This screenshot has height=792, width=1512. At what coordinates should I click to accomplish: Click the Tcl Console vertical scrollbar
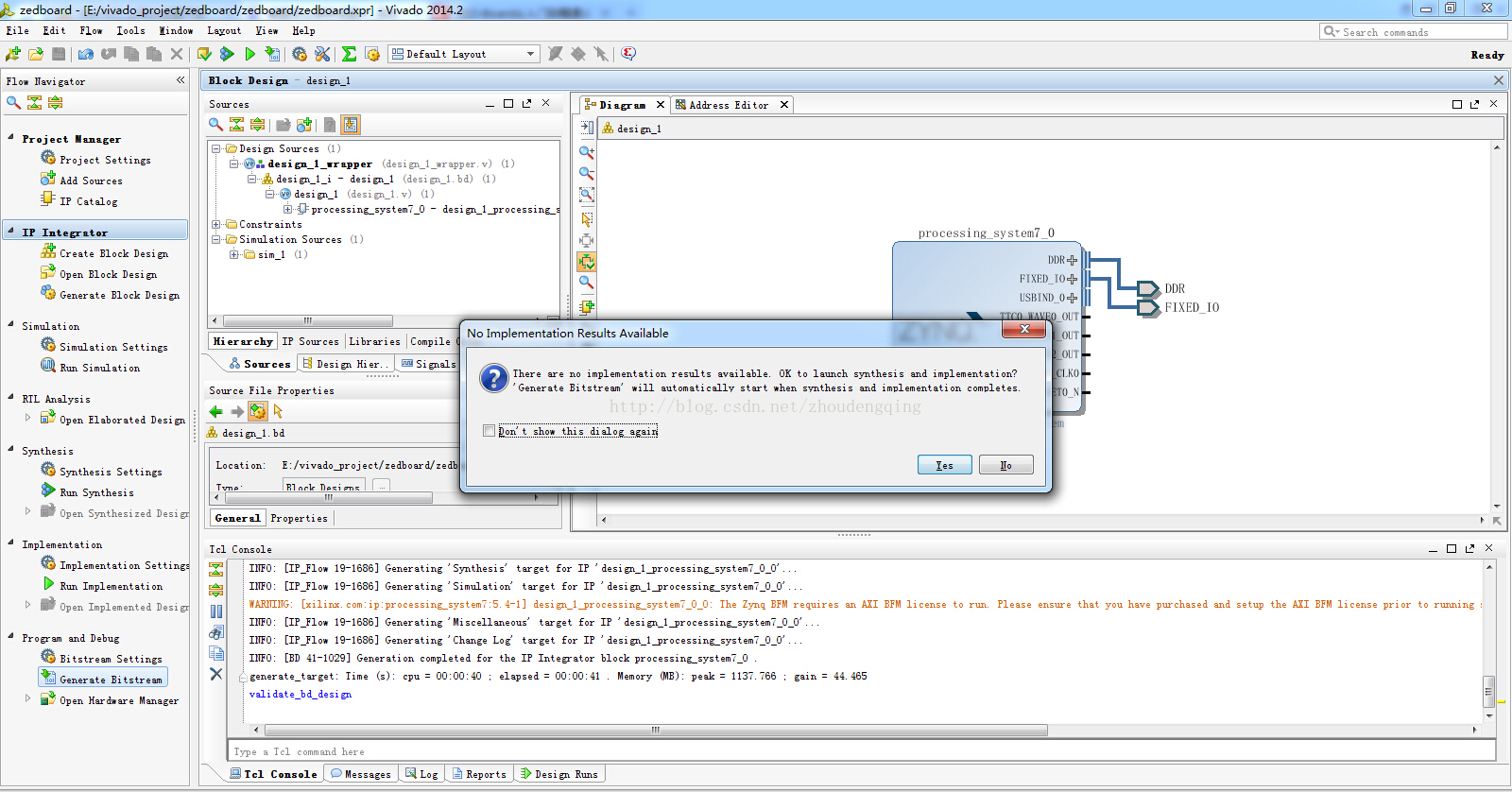coord(1489,690)
